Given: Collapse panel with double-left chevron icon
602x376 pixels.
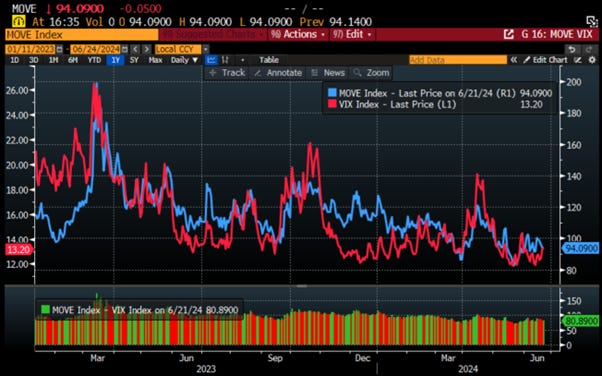Looking at the screenshot, I should [513, 60].
